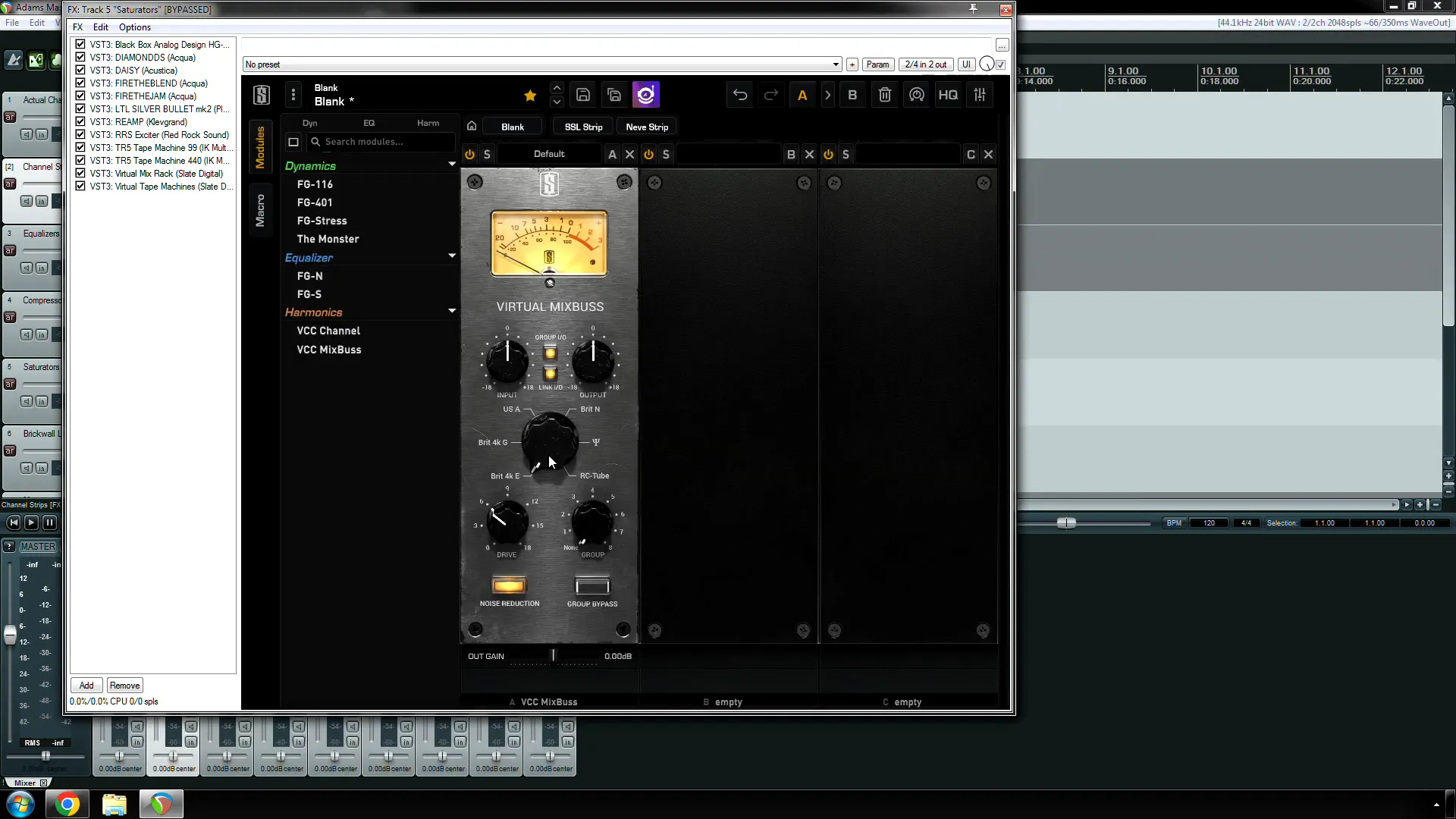
Task: Open the No preset dropdown
Action: point(542,64)
